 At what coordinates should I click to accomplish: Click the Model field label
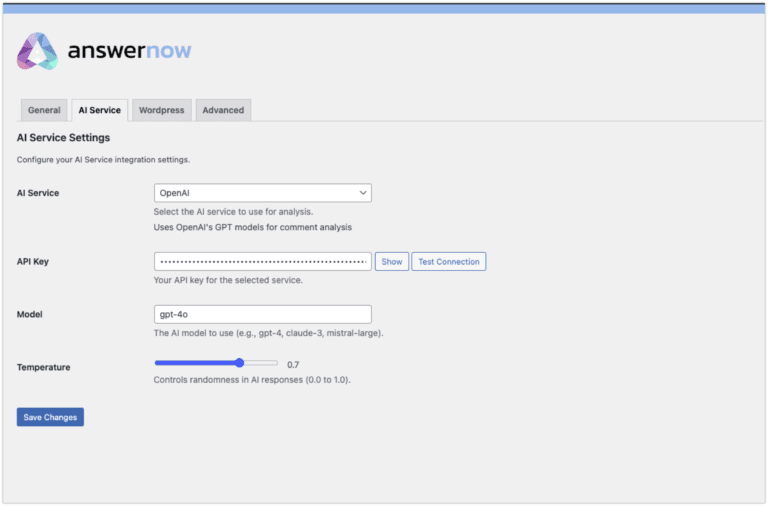click(x=29, y=314)
